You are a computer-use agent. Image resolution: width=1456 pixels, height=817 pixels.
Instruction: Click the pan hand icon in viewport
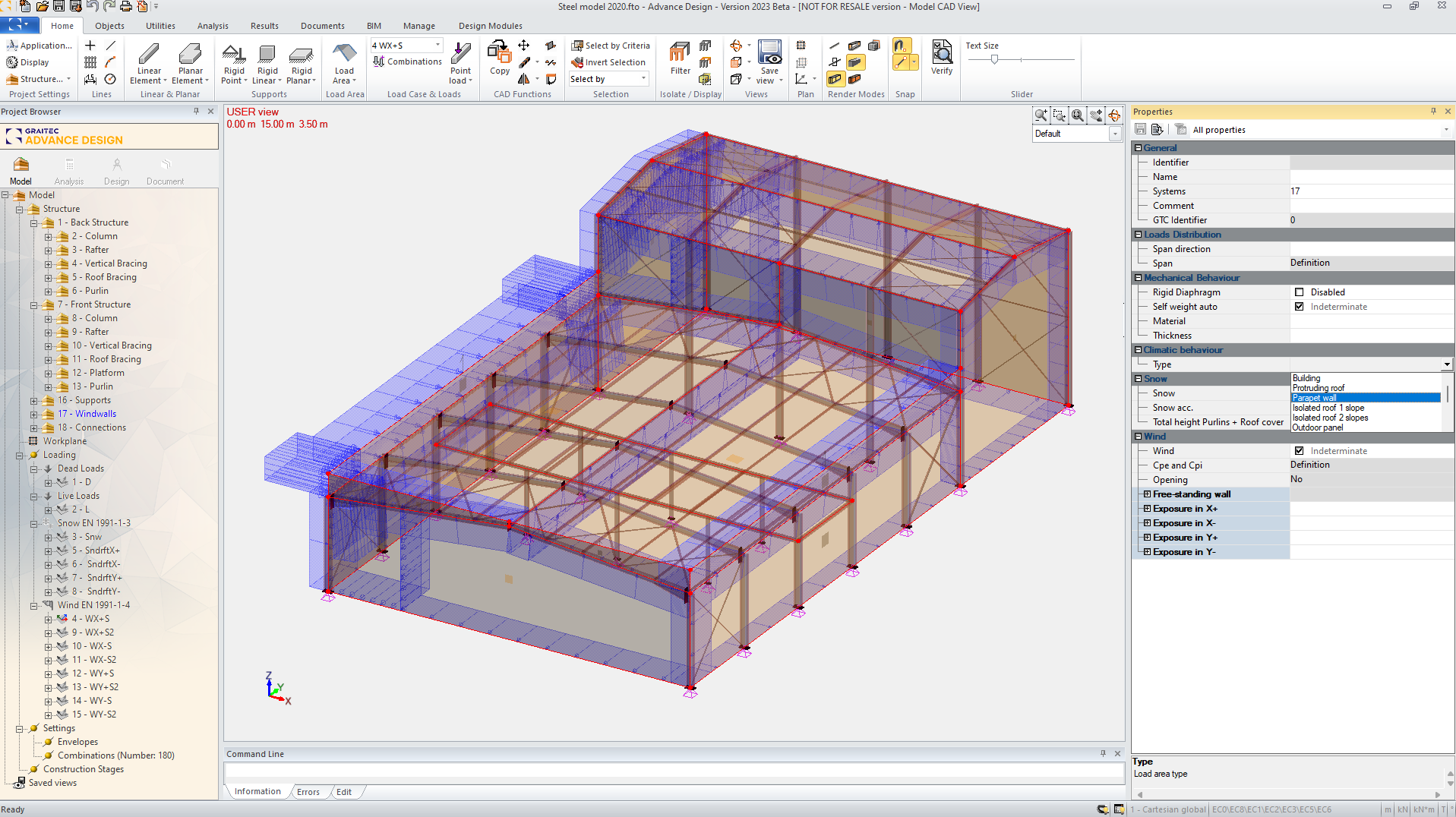click(1096, 115)
